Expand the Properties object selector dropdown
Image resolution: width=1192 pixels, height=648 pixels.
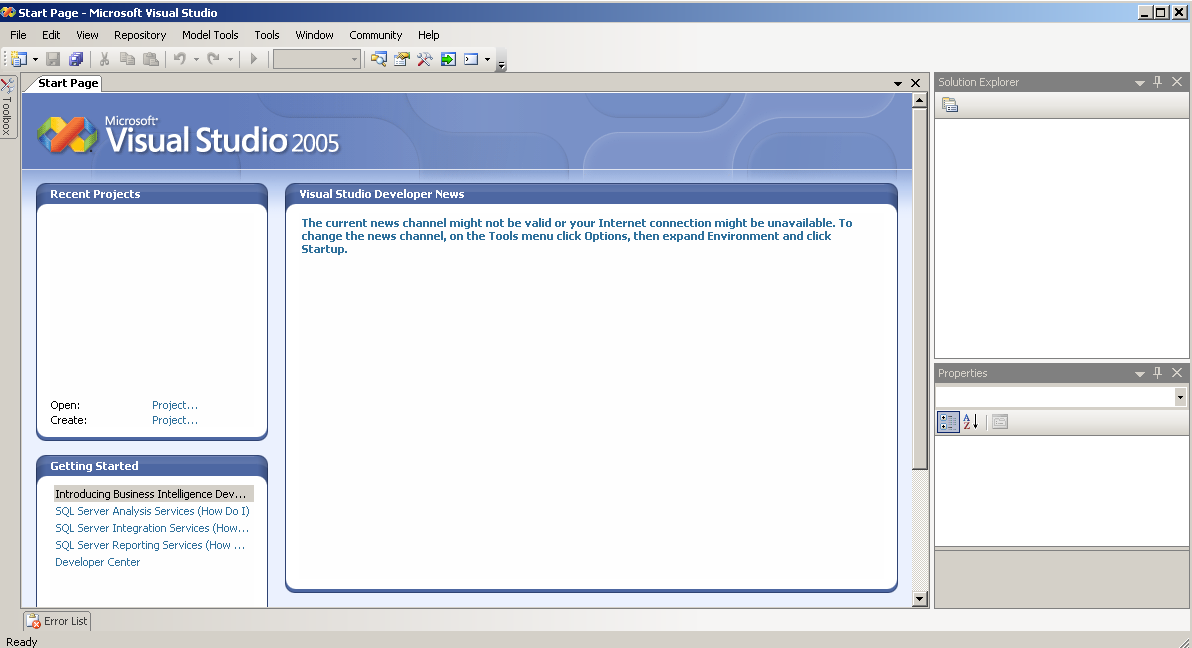pyautogui.click(x=1180, y=397)
